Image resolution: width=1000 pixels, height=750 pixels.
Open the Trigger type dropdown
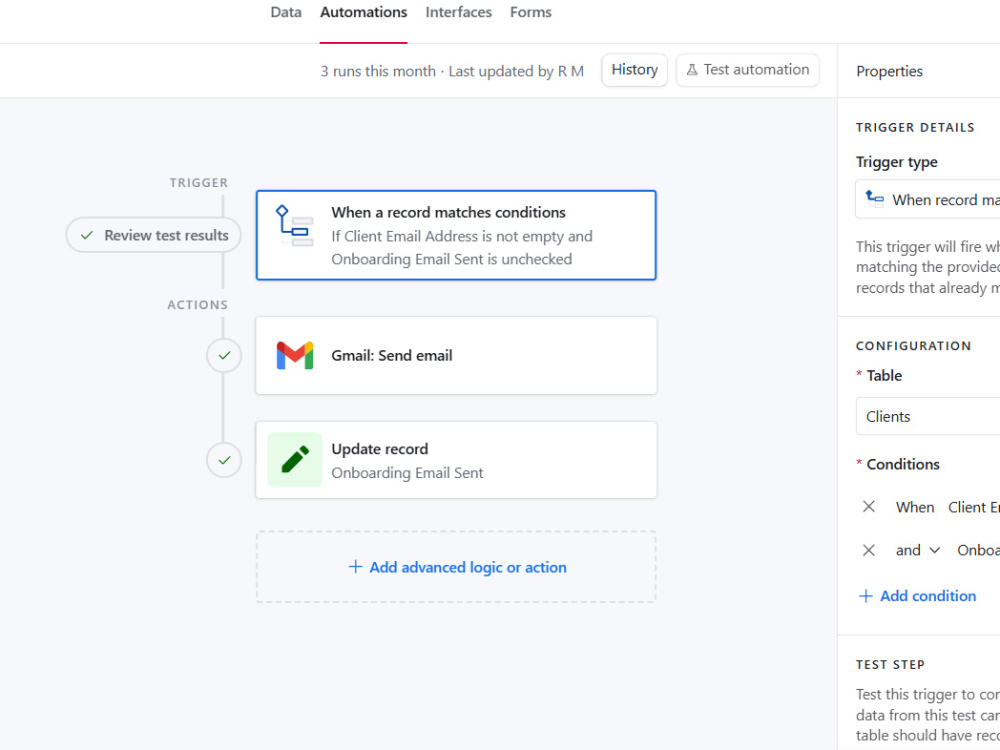click(928, 200)
